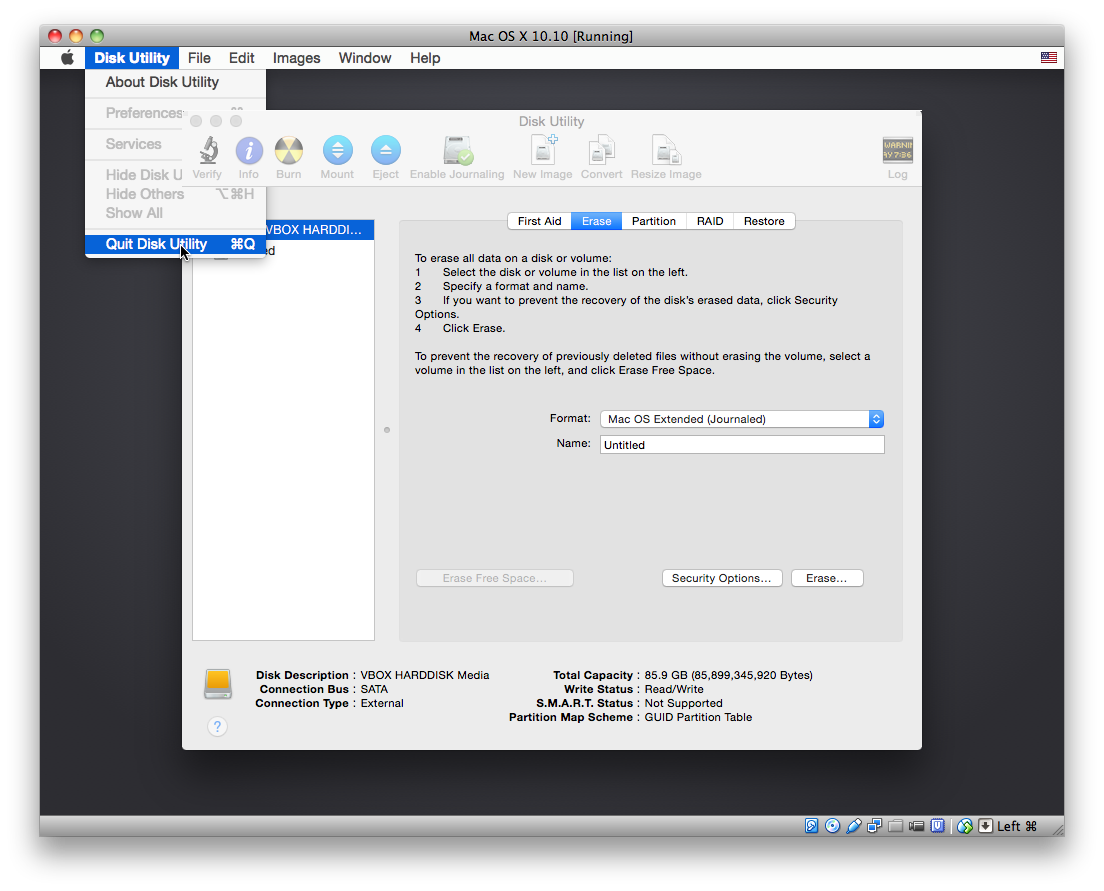Click the Services menu item
Image resolution: width=1104 pixels, height=891 pixels.
tap(134, 144)
